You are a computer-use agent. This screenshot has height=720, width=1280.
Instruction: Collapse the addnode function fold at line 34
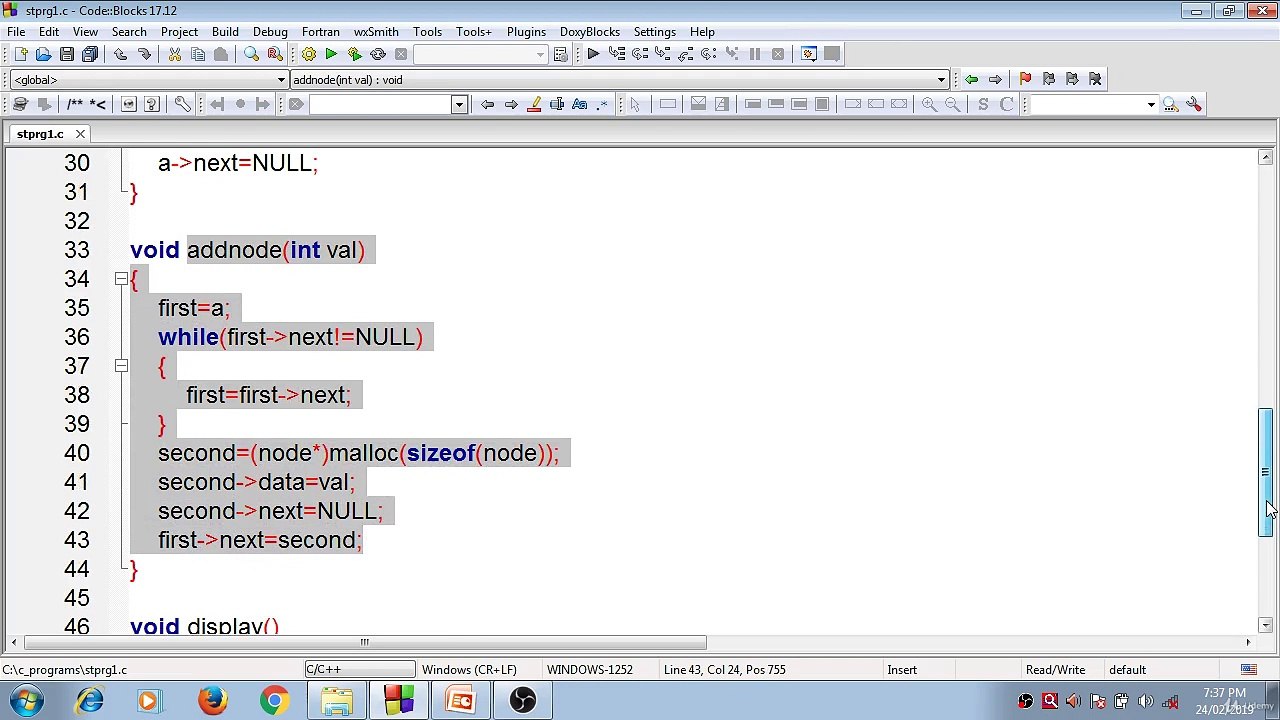pyautogui.click(x=121, y=279)
